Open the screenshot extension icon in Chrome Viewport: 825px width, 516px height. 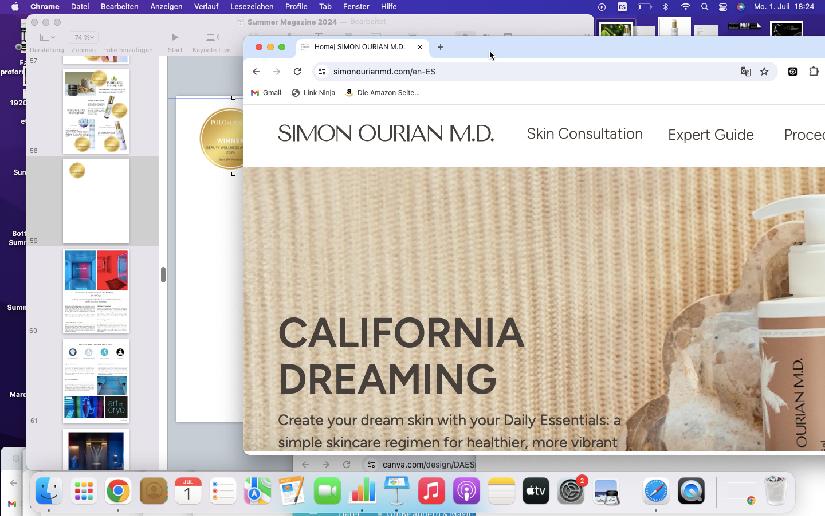[x=792, y=72]
